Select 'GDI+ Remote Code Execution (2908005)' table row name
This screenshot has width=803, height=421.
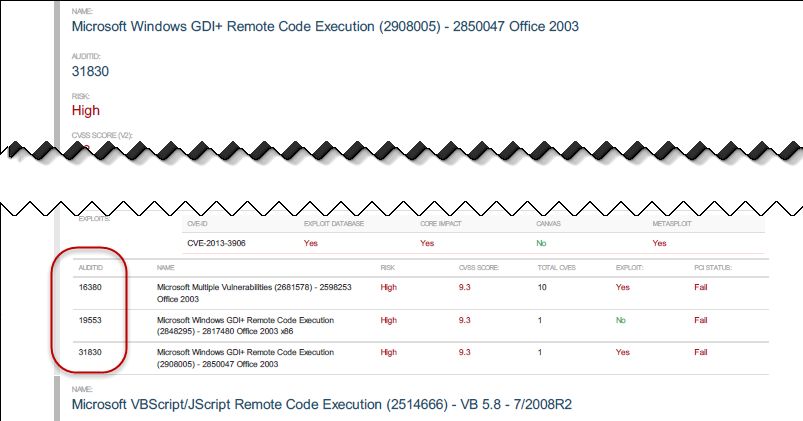tap(245, 358)
